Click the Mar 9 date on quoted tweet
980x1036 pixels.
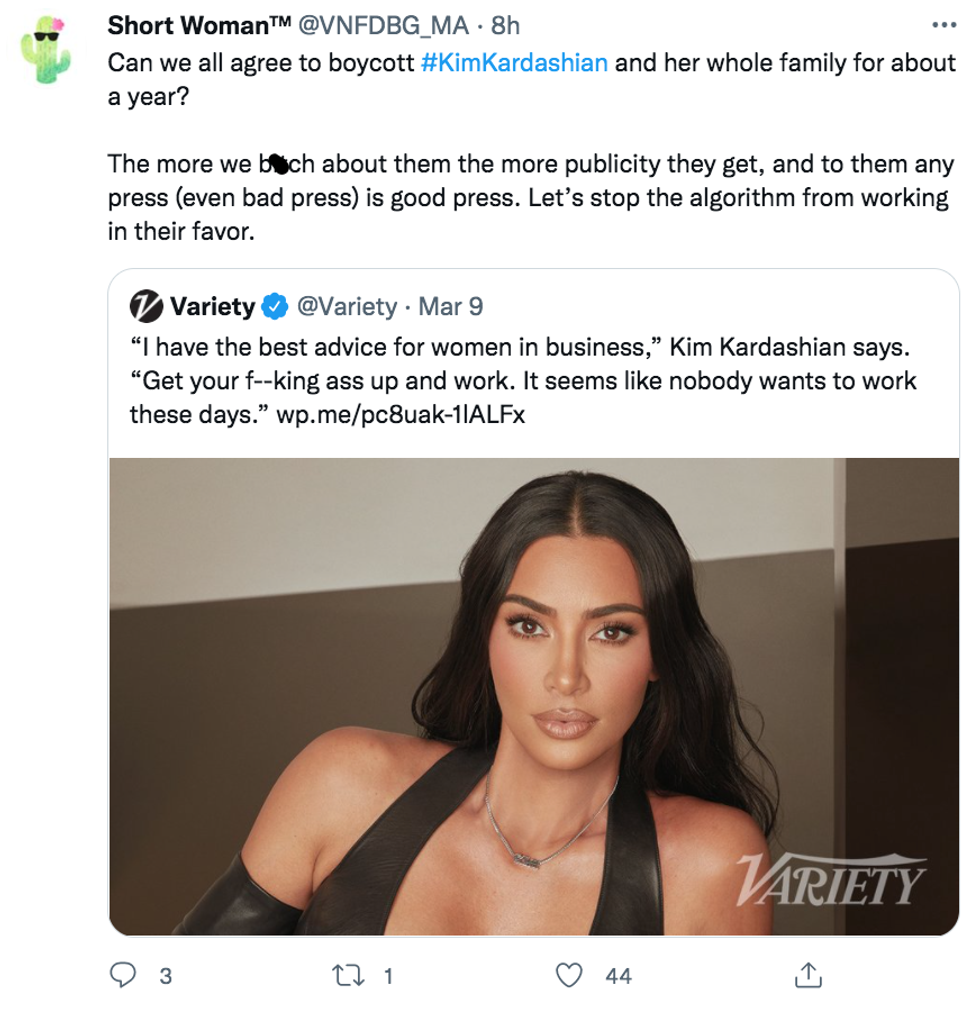pyautogui.click(x=450, y=306)
